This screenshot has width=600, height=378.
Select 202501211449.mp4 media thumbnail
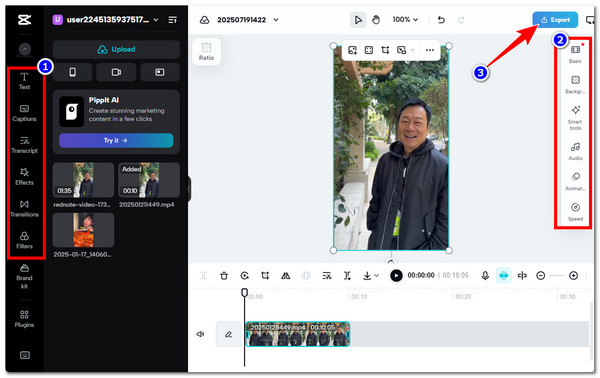[149, 180]
